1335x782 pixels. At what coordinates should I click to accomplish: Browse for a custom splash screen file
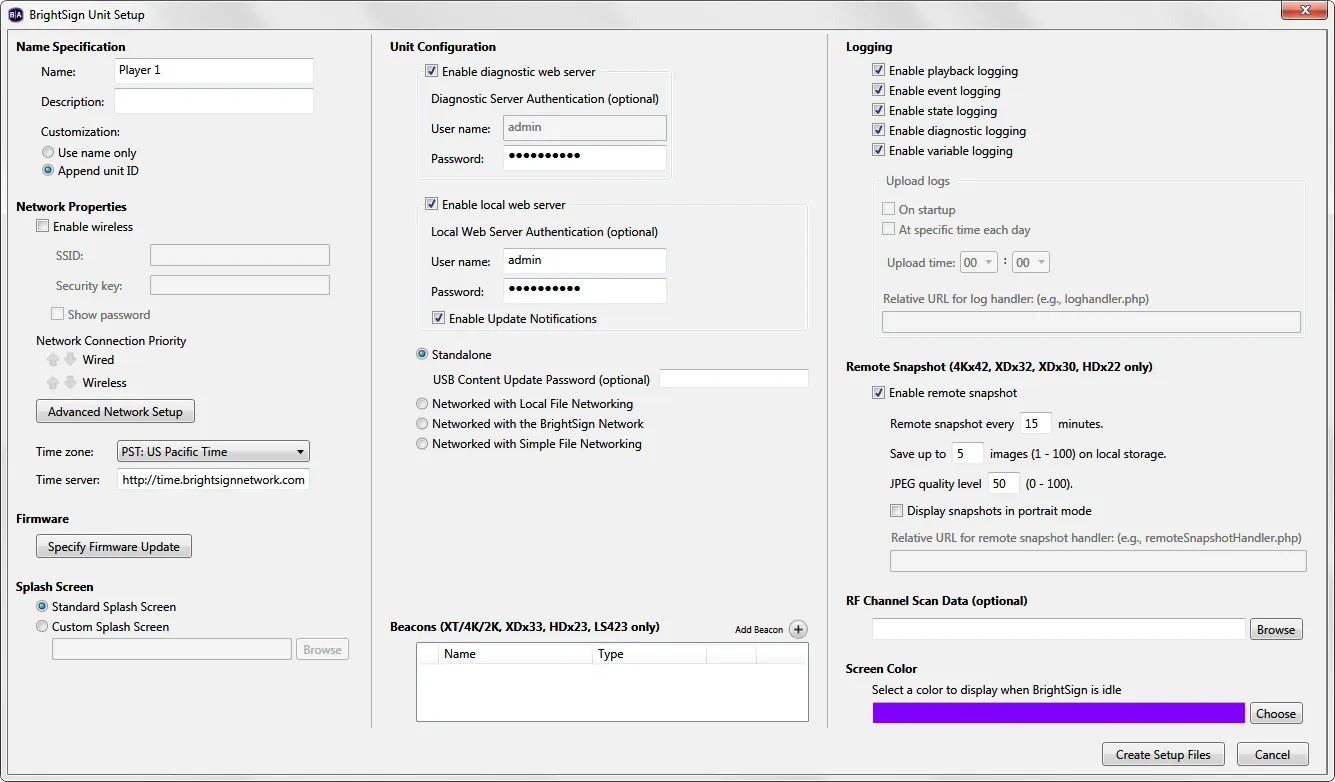click(x=322, y=650)
